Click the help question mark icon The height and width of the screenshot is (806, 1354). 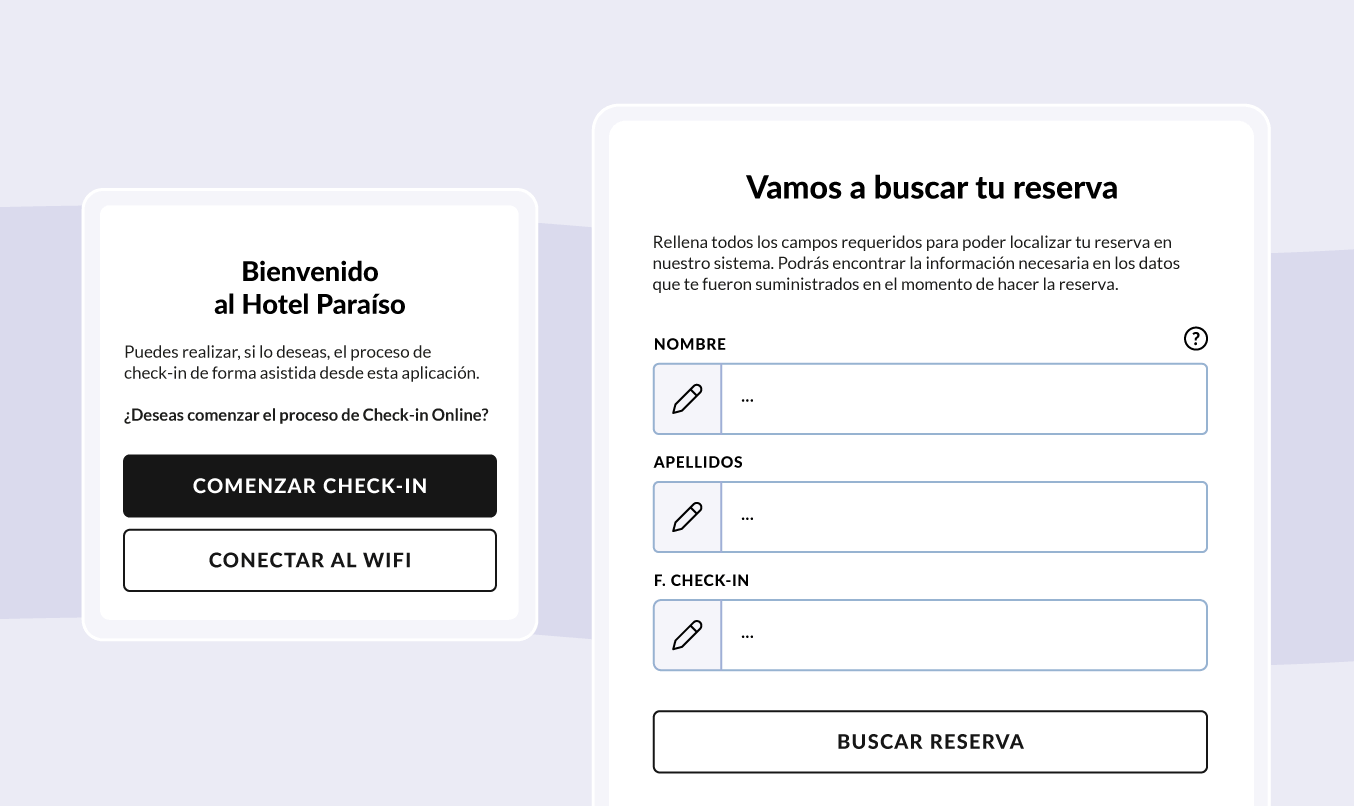tap(1195, 339)
